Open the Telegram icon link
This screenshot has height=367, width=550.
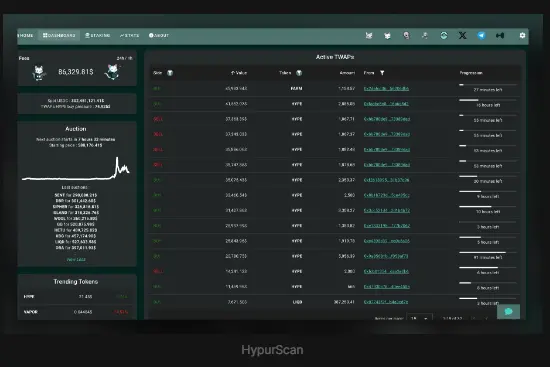pyautogui.click(x=481, y=35)
